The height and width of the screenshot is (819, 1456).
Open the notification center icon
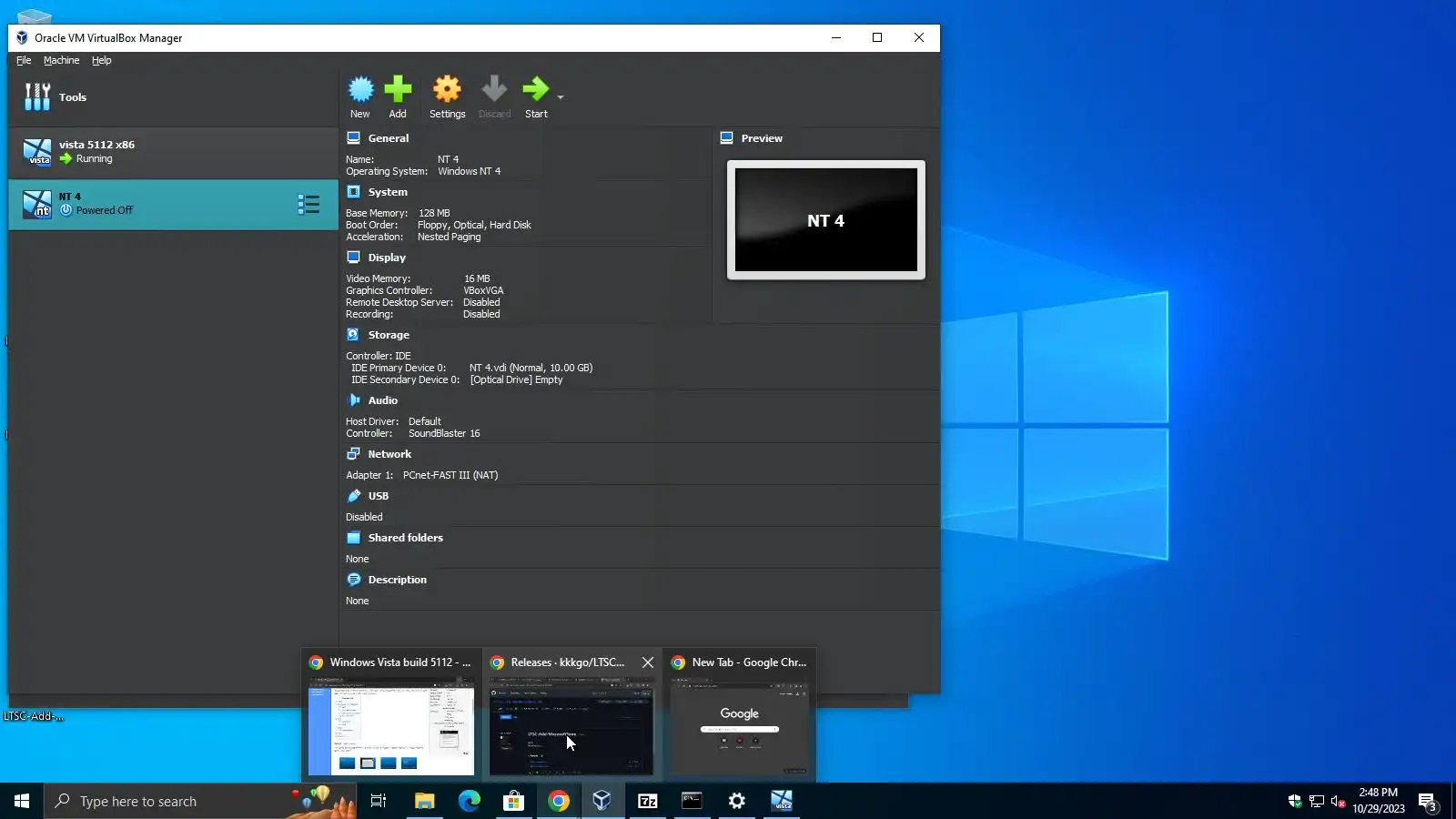point(1427,801)
